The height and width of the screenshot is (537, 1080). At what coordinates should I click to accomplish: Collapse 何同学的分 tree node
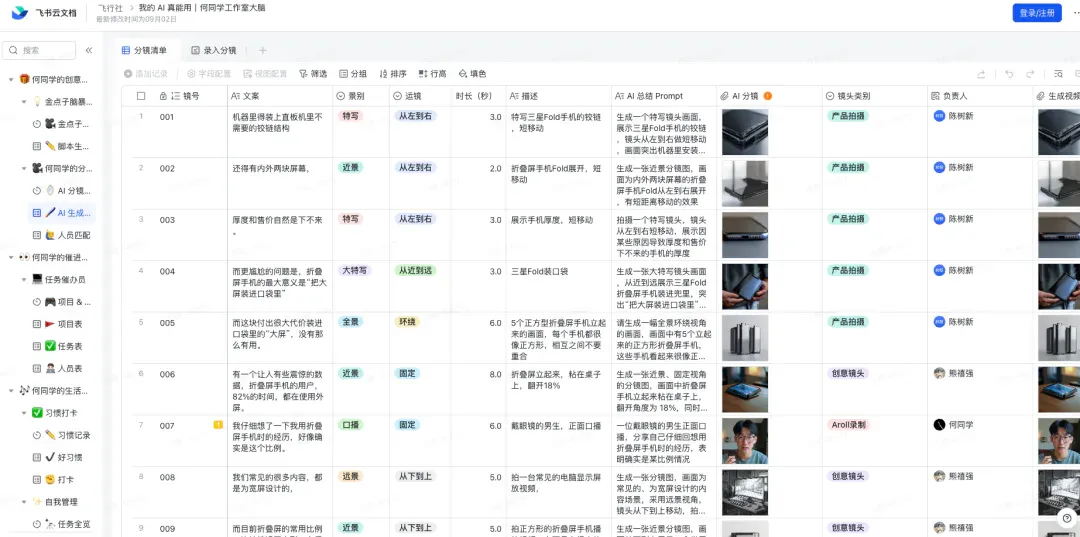tap(24, 169)
